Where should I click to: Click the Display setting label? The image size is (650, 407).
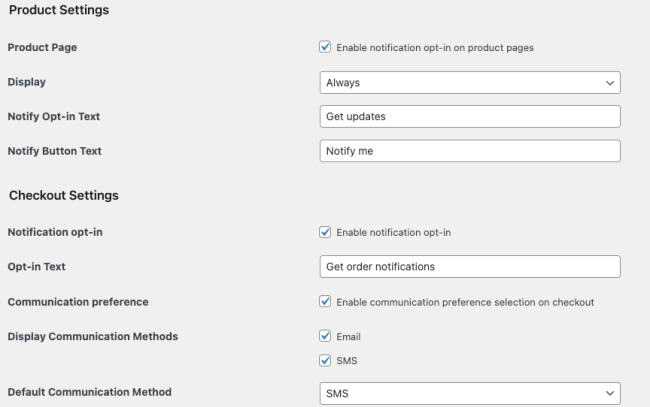tap(28, 82)
